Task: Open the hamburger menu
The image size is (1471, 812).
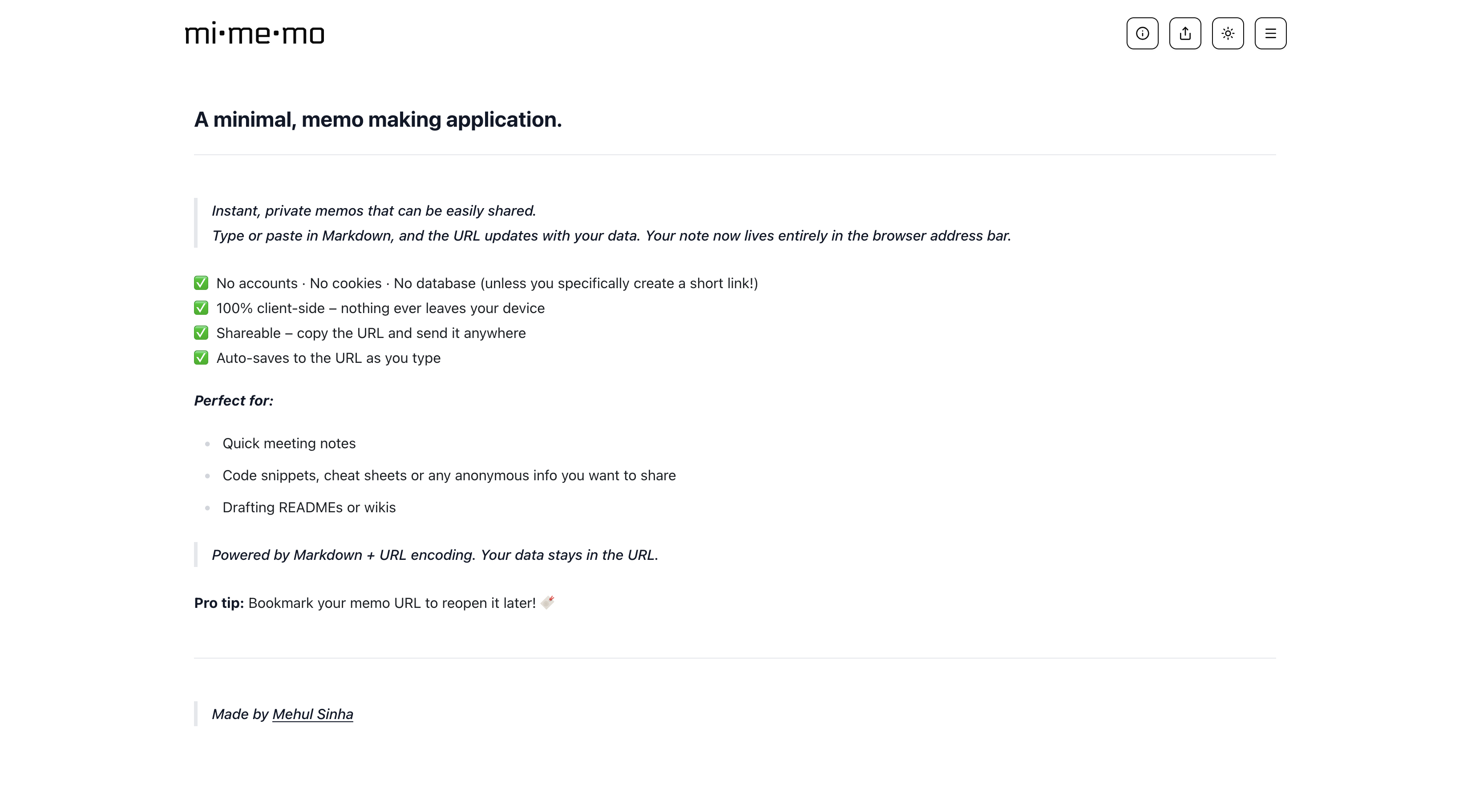Action: click(x=1270, y=34)
